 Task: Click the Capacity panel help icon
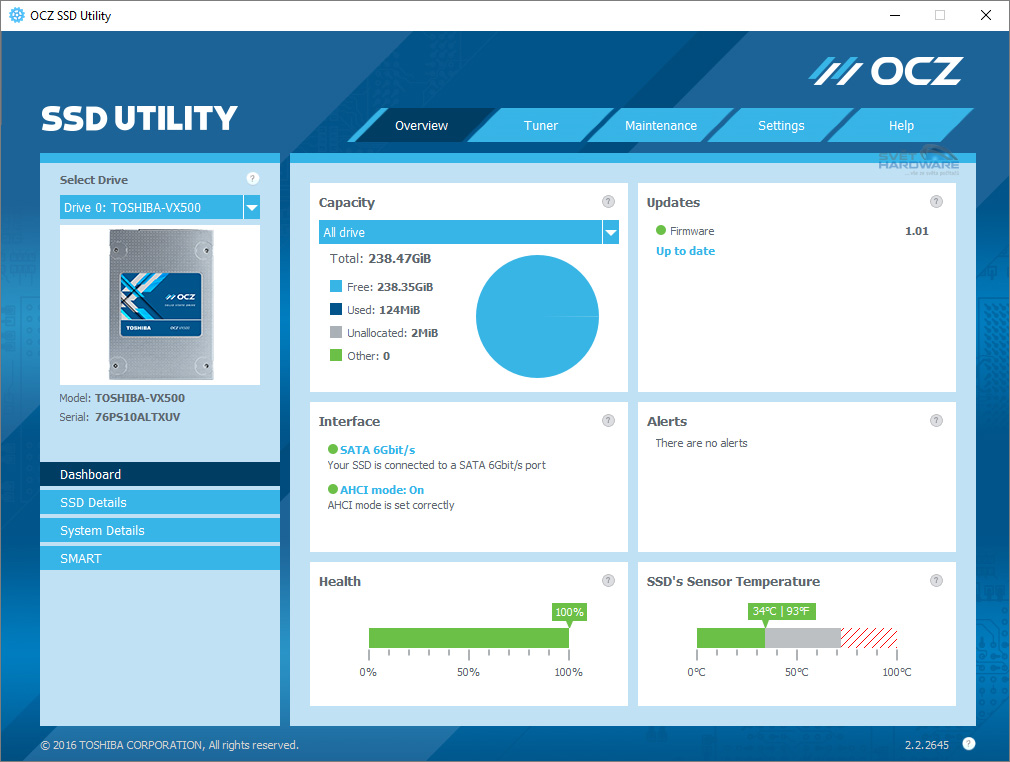pyautogui.click(x=608, y=201)
